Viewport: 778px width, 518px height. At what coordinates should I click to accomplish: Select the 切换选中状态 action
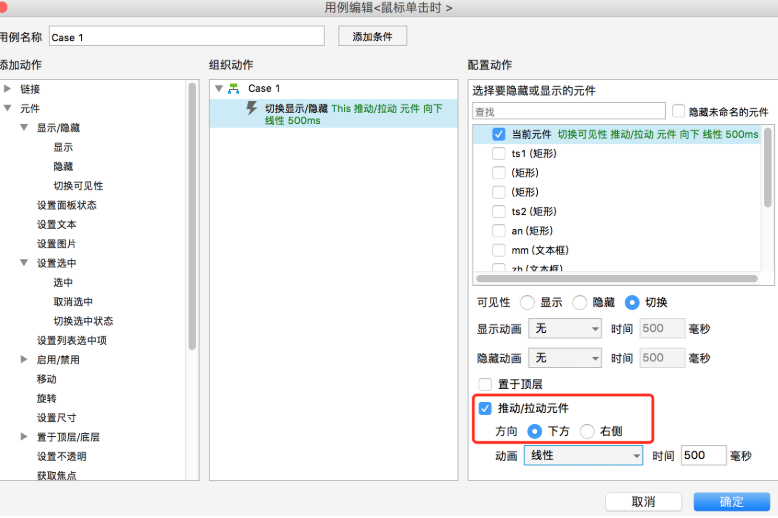[x=83, y=321]
